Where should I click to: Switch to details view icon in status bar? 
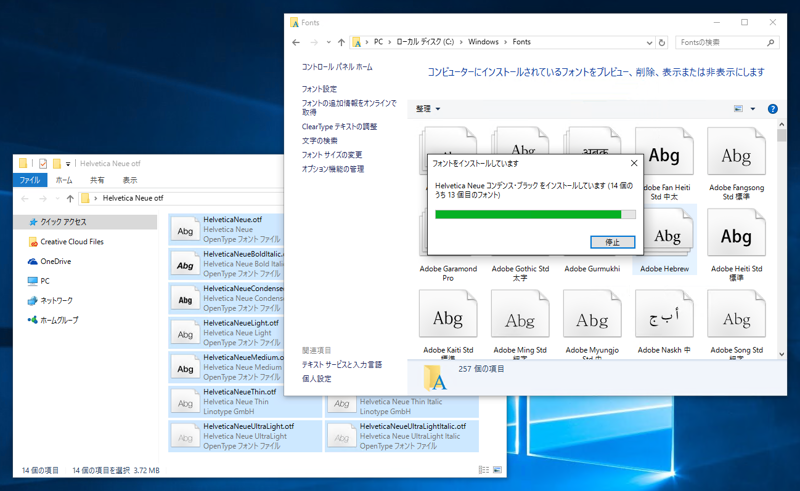point(483,470)
